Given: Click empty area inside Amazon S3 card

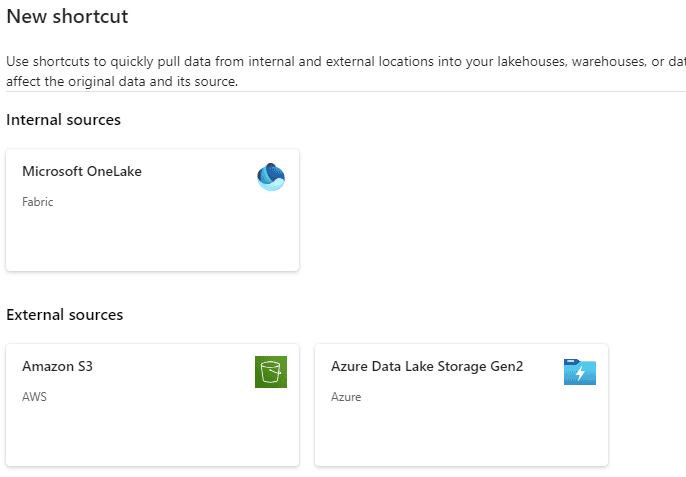Looking at the screenshot, I should [152, 435].
